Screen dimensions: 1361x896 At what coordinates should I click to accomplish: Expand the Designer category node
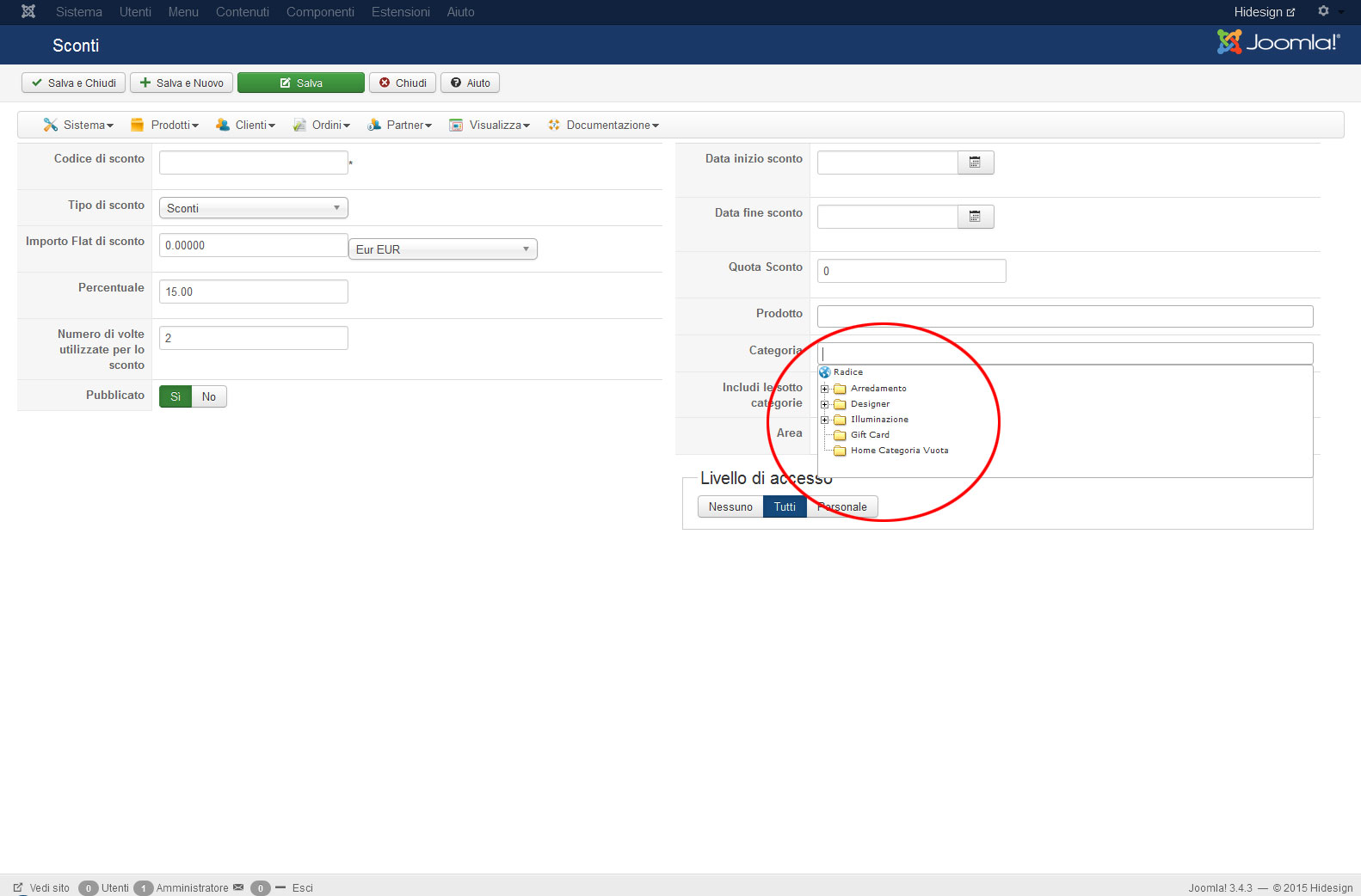point(825,404)
